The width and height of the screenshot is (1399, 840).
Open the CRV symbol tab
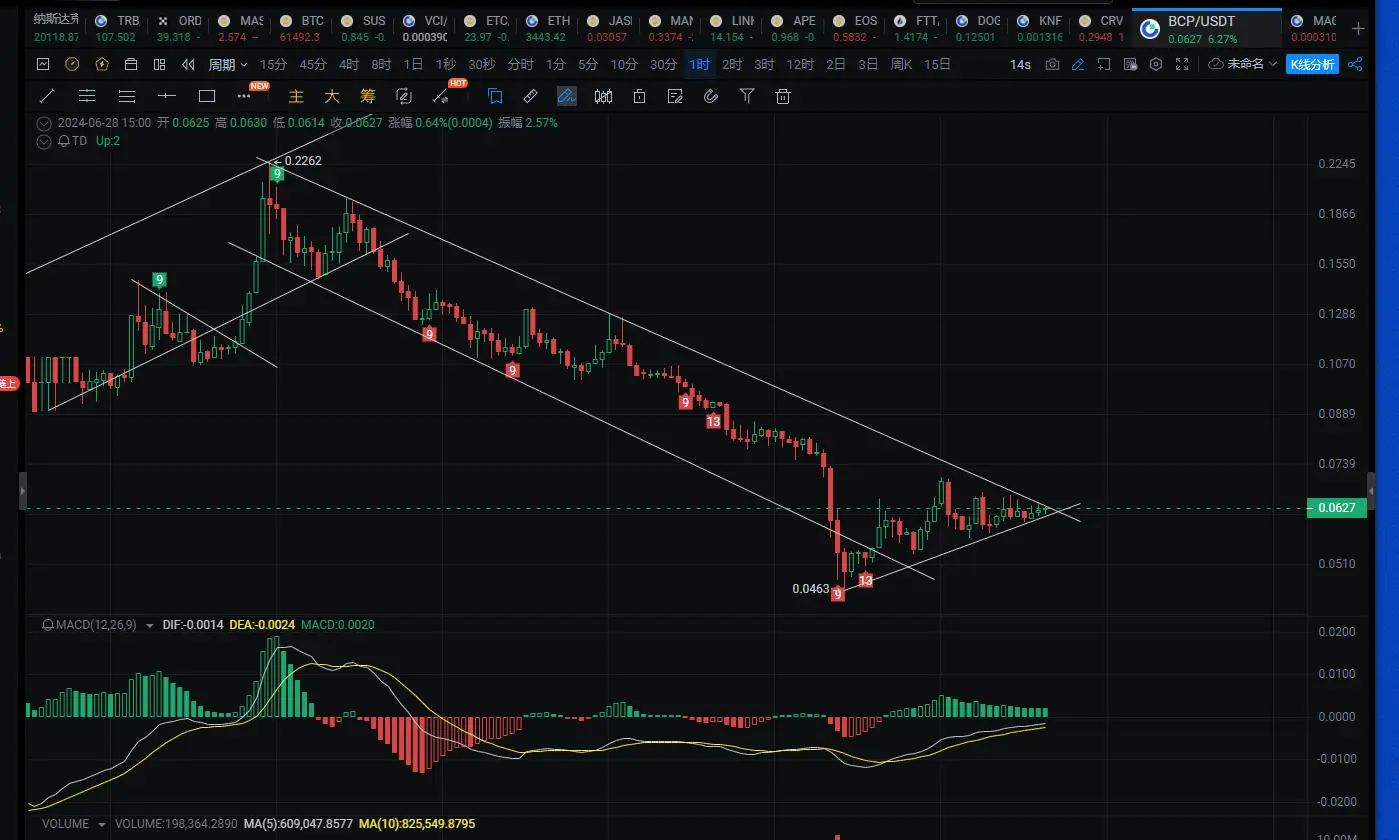coord(1100,28)
